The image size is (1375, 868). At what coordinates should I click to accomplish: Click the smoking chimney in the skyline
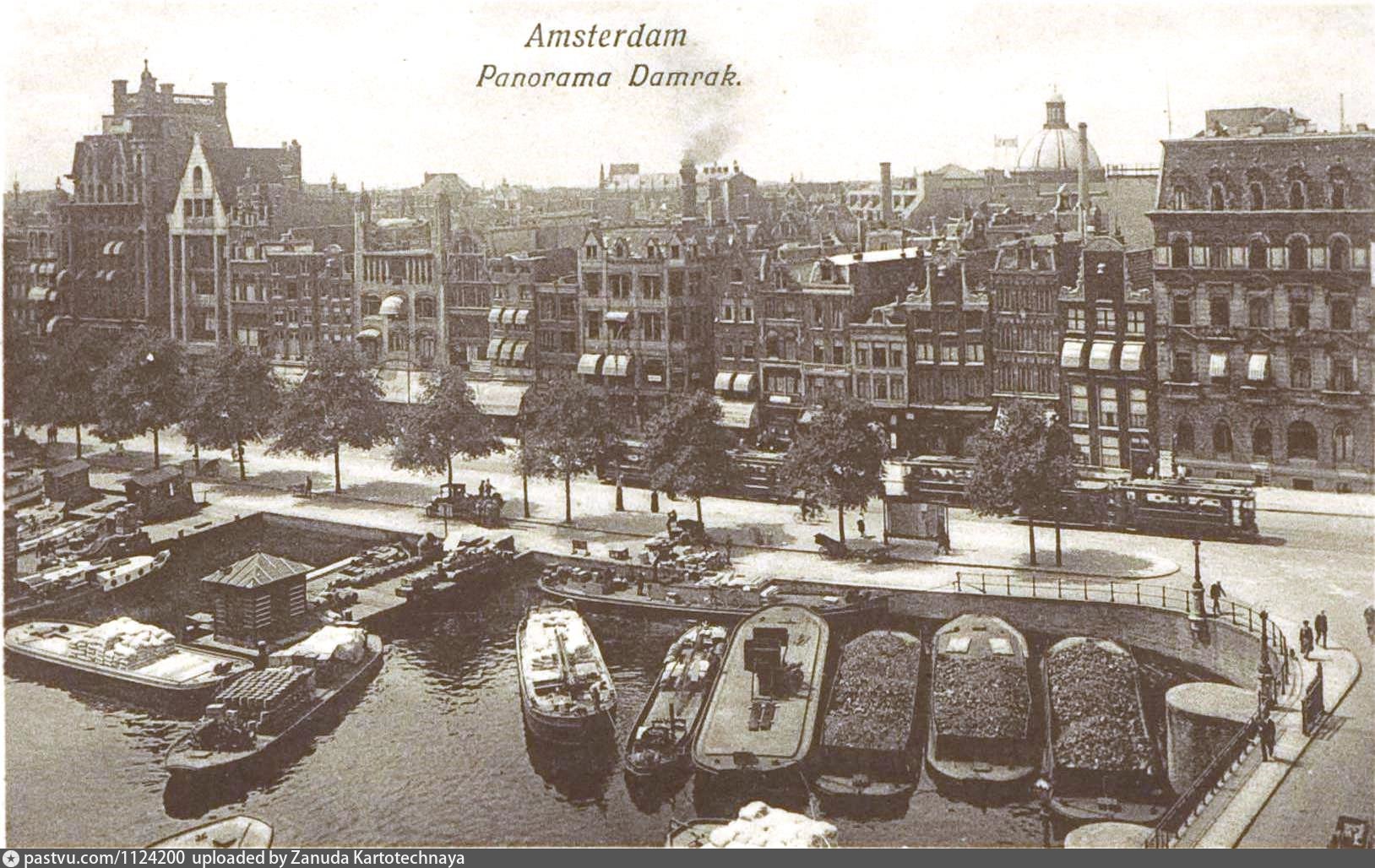(x=688, y=186)
